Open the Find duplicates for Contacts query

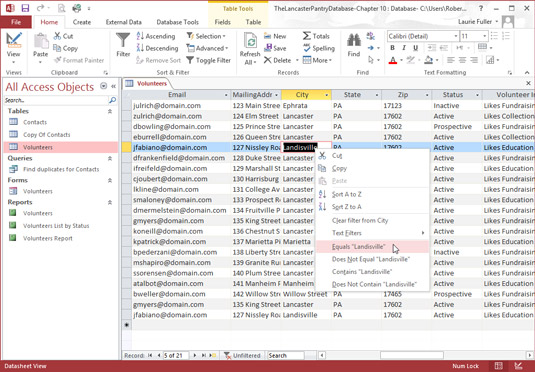tap(61, 169)
